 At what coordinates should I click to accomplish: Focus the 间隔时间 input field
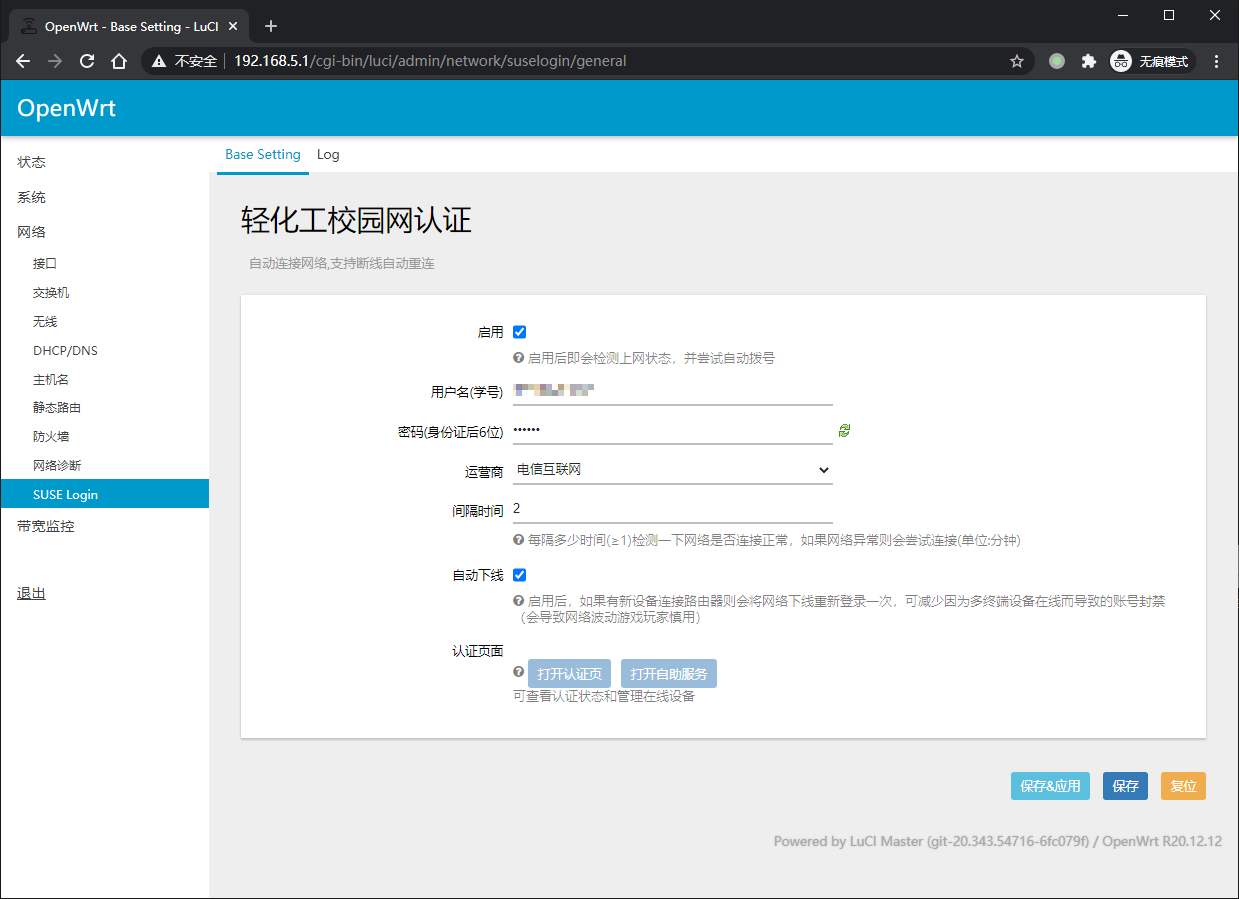[x=673, y=509]
